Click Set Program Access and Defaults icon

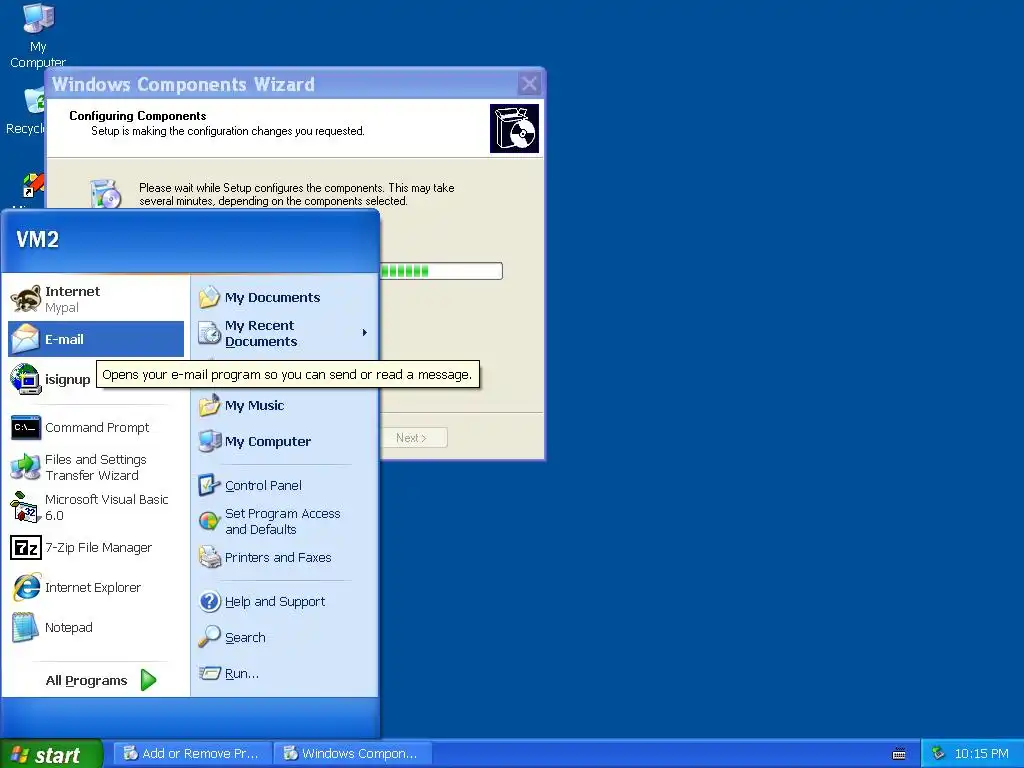210,521
